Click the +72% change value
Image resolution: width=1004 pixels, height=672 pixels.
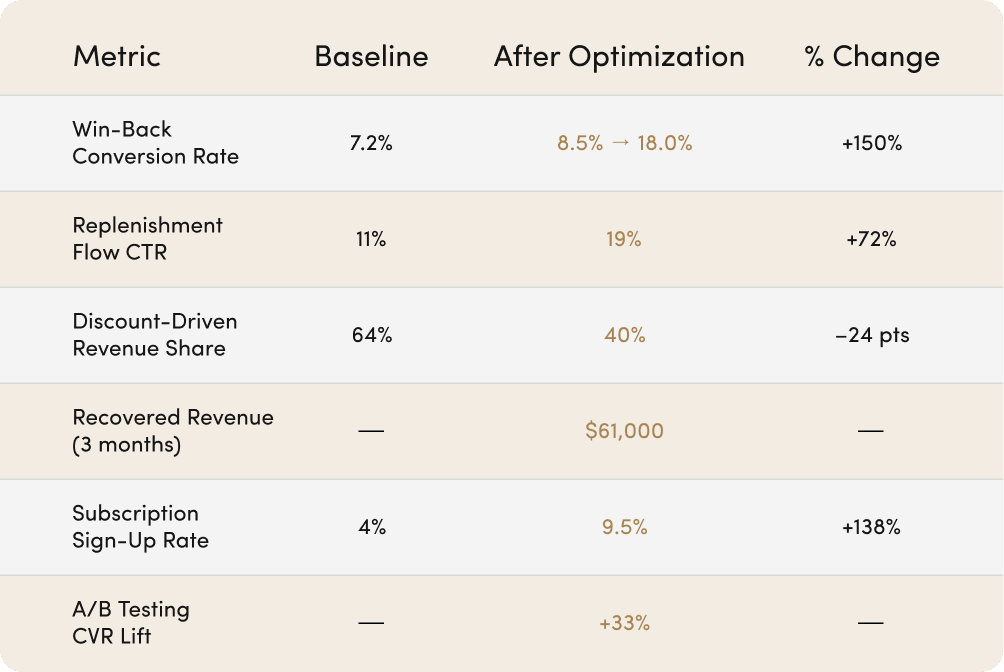869,240
